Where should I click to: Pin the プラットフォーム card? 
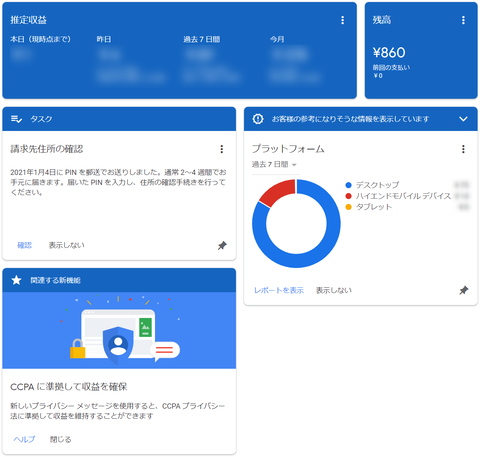(x=464, y=290)
